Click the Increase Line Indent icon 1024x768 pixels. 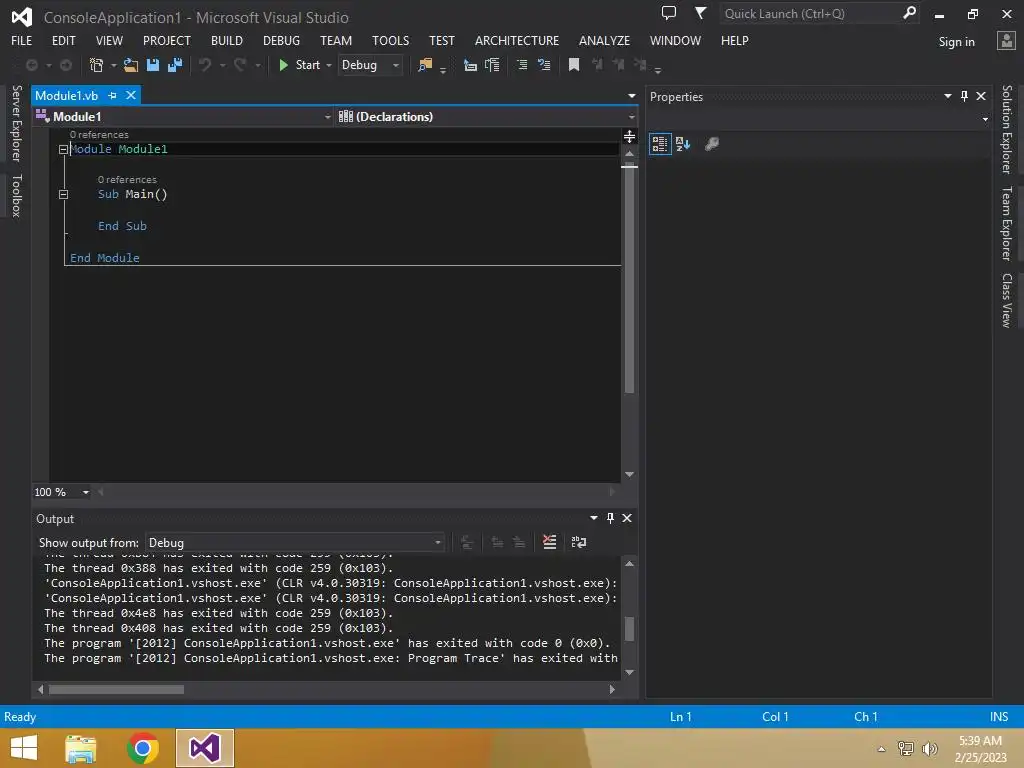(492, 65)
